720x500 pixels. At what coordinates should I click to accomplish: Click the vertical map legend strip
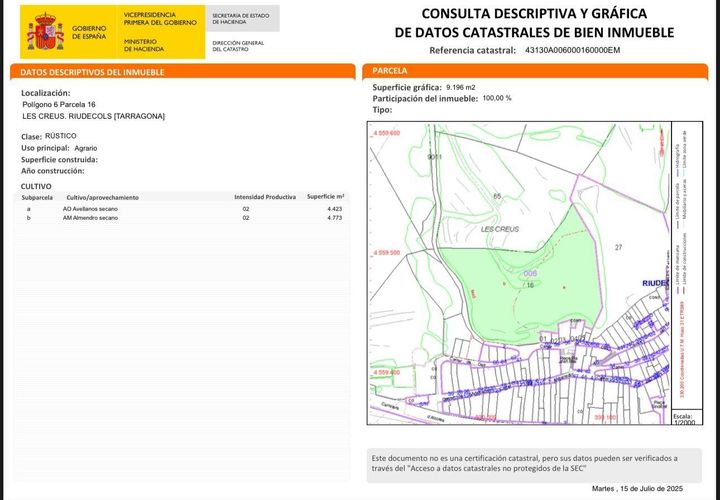click(687, 265)
